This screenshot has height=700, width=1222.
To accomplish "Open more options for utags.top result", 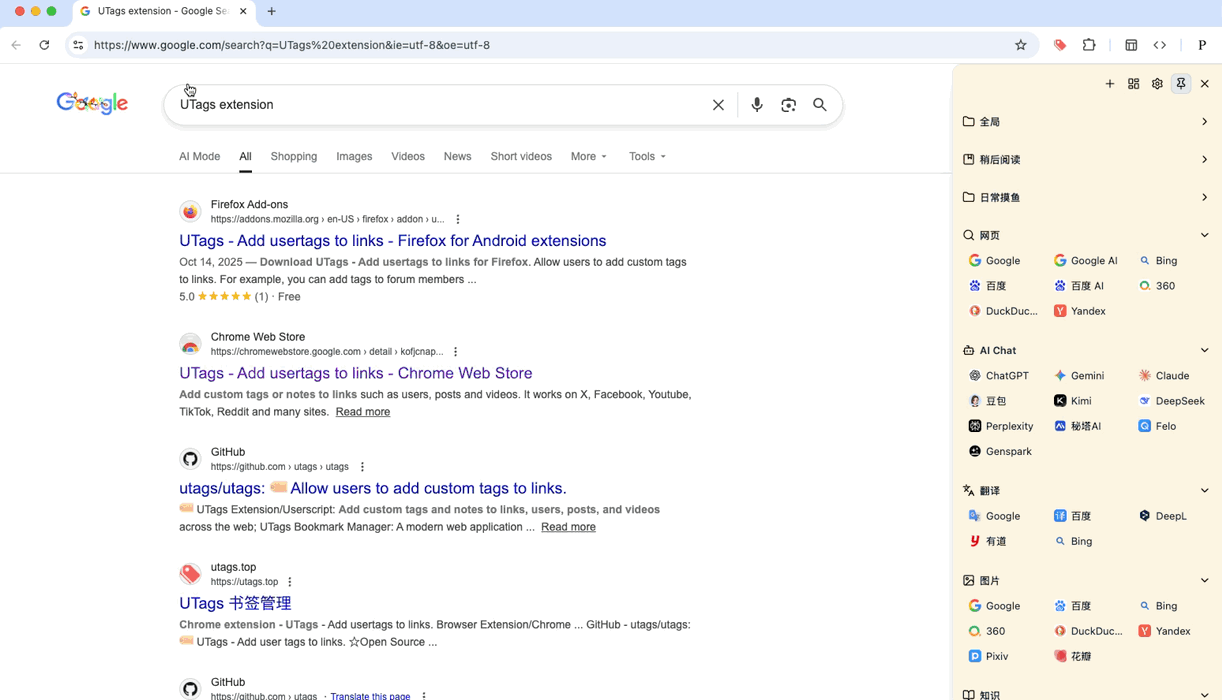I will tap(290, 582).
